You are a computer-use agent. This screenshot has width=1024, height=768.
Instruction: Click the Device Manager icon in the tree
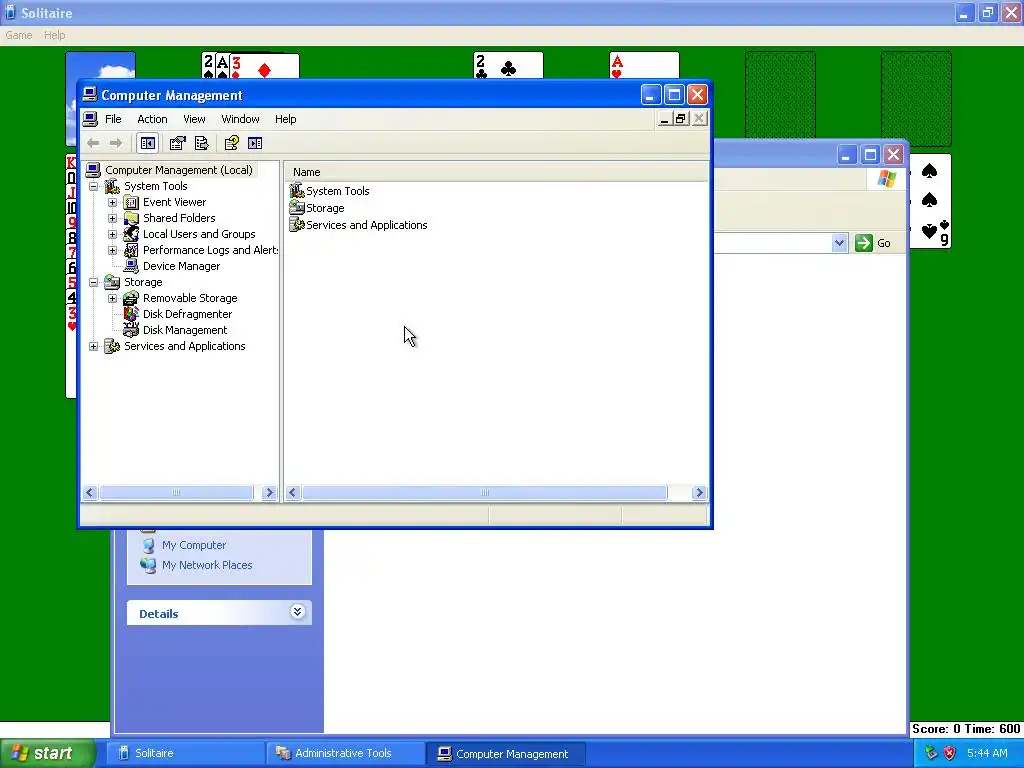pos(131,266)
